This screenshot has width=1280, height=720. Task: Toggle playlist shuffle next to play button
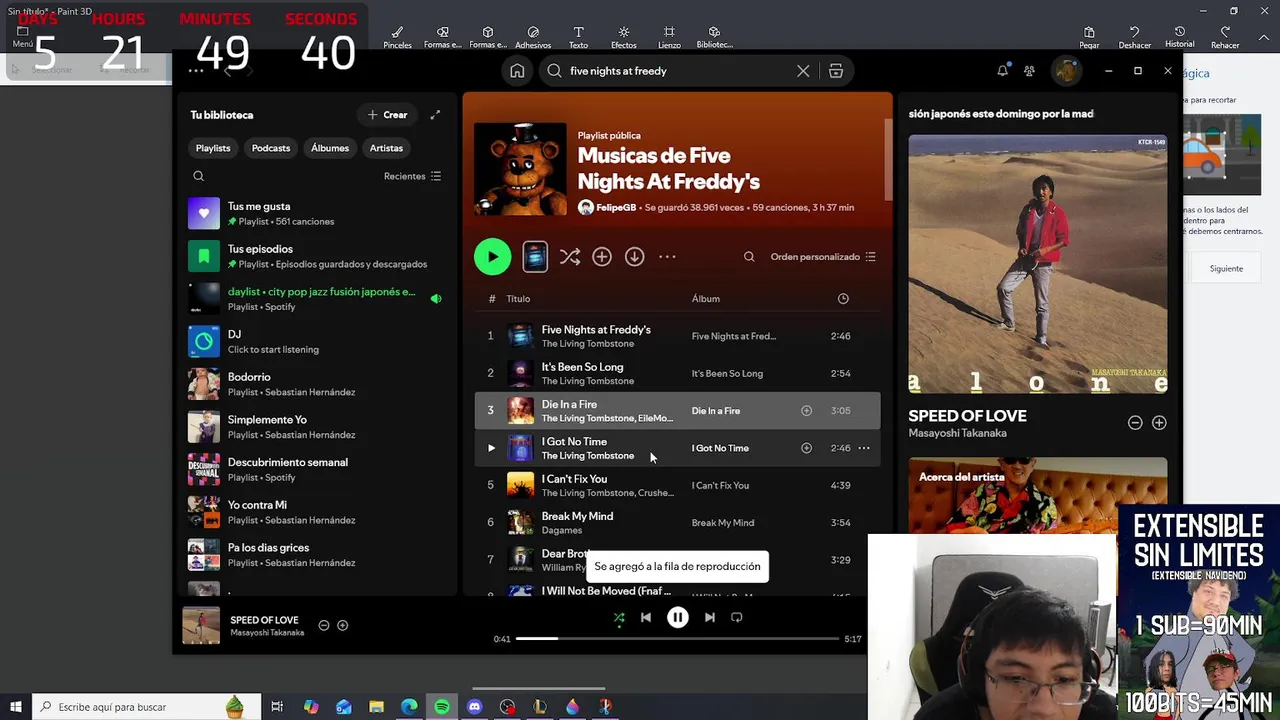pos(569,257)
